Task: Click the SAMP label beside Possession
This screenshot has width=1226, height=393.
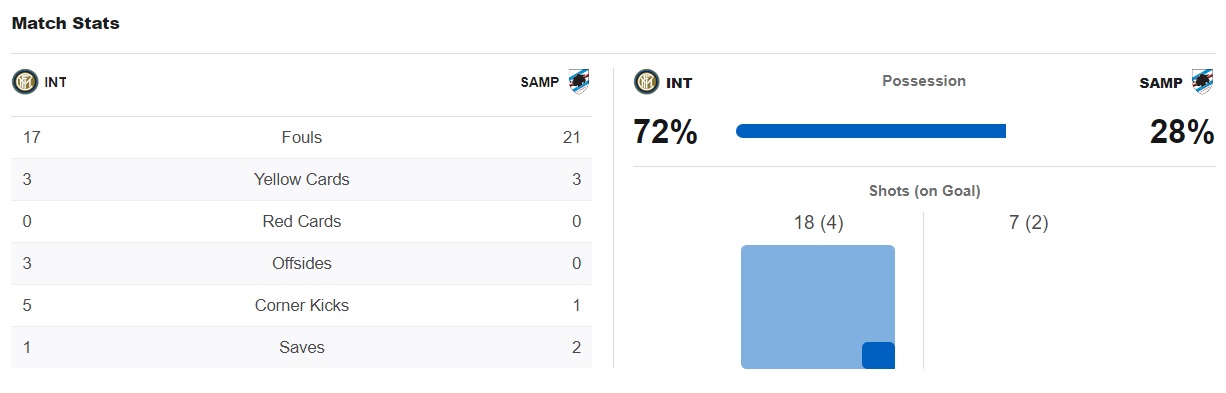Action: tap(1161, 83)
